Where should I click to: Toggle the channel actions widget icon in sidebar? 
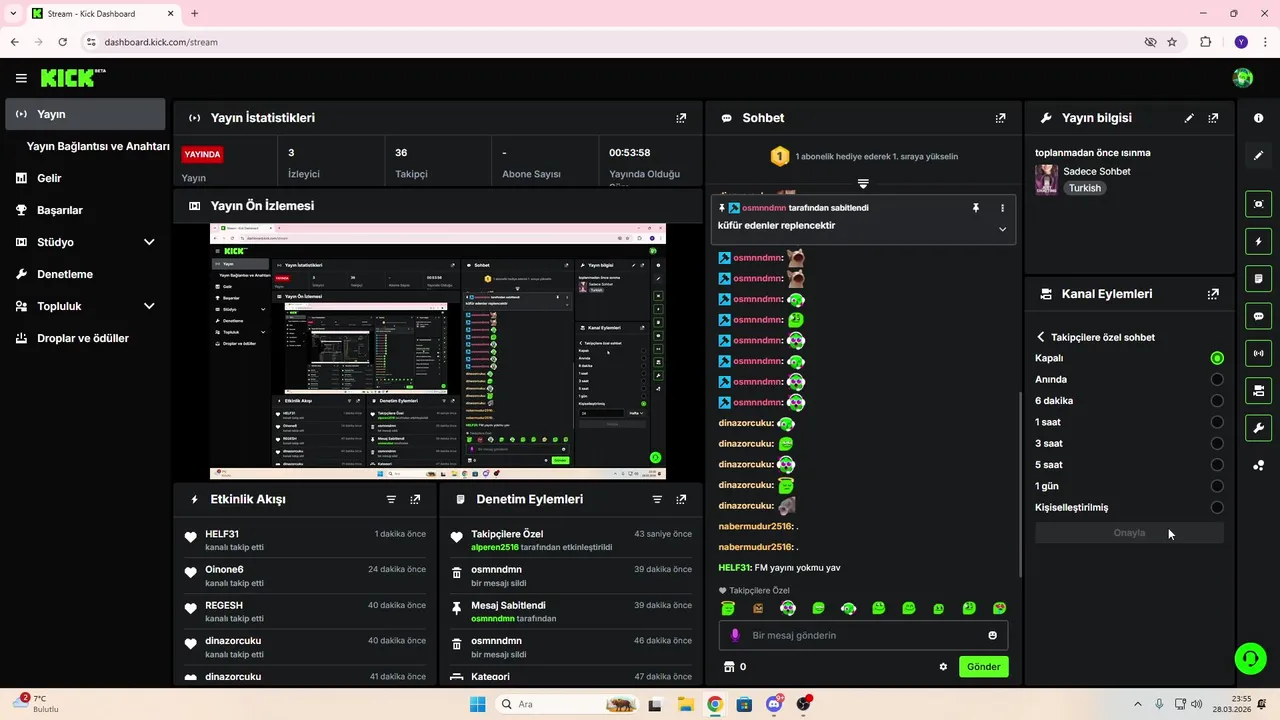(1258, 390)
